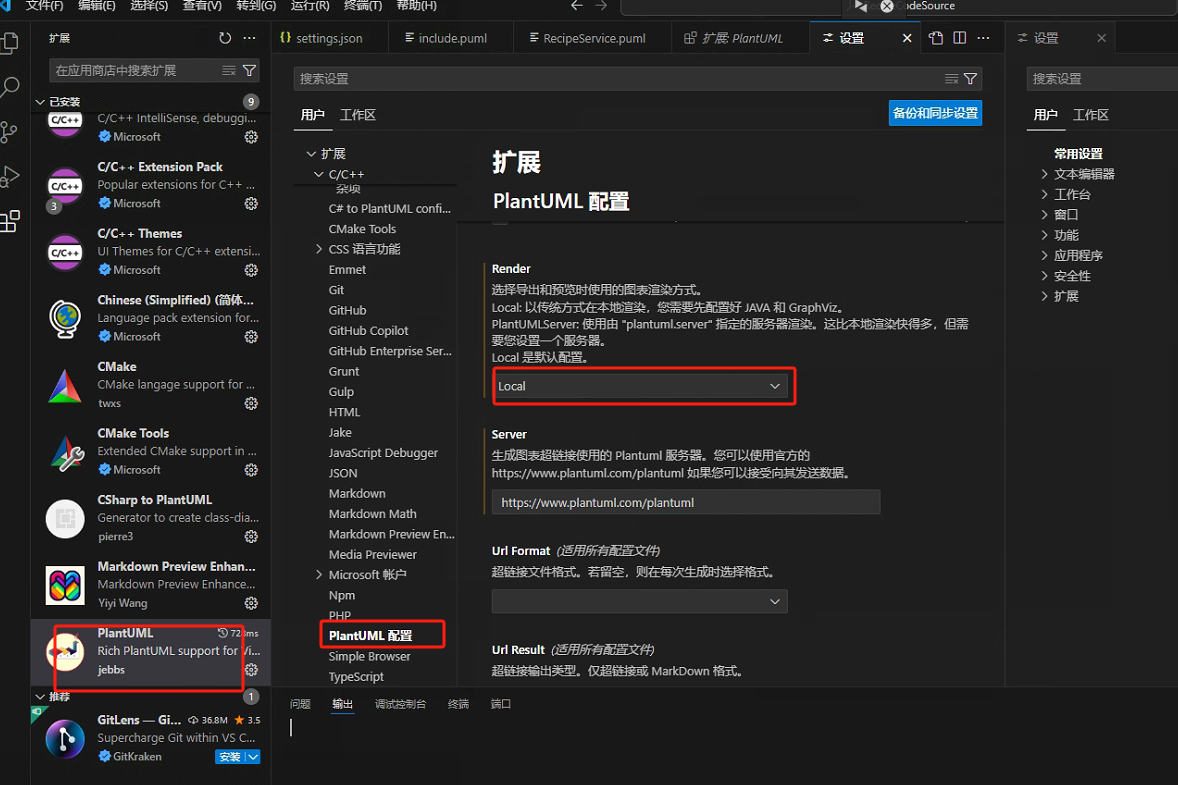Screen dimensions: 1178x785
Task: Navigate back with left arrow
Action: [576, 6]
